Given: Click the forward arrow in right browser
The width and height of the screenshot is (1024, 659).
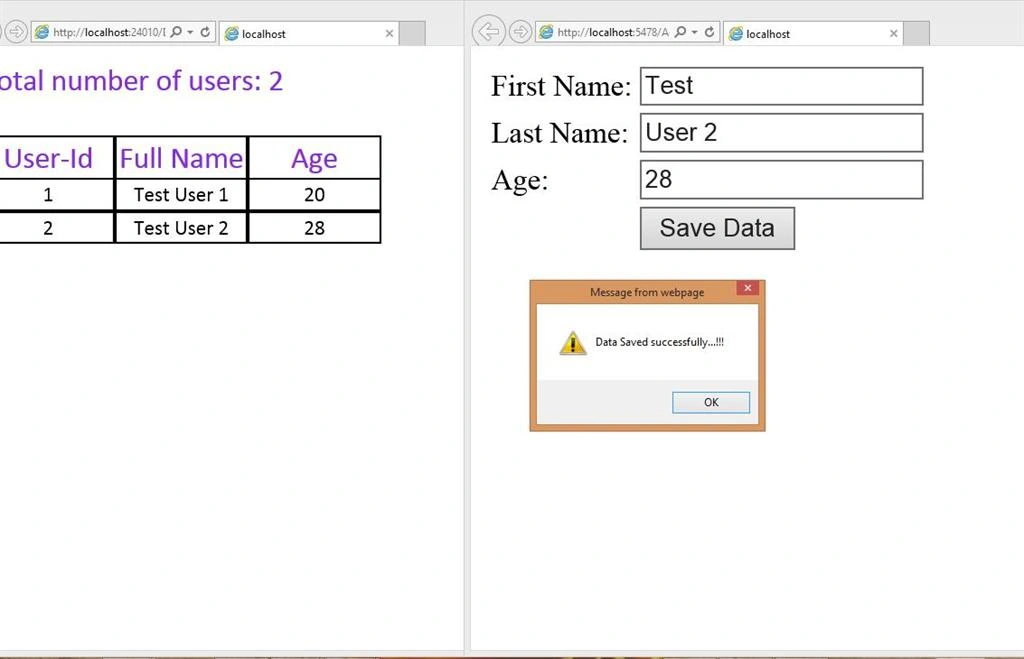Looking at the screenshot, I should [x=520, y=31].
